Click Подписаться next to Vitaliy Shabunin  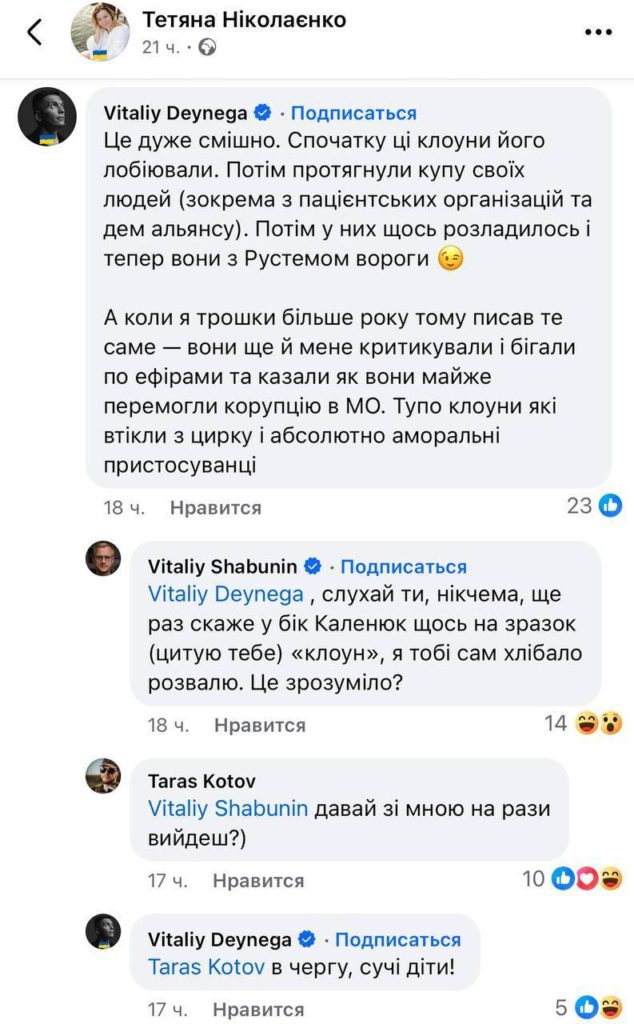tap(404, 567)
